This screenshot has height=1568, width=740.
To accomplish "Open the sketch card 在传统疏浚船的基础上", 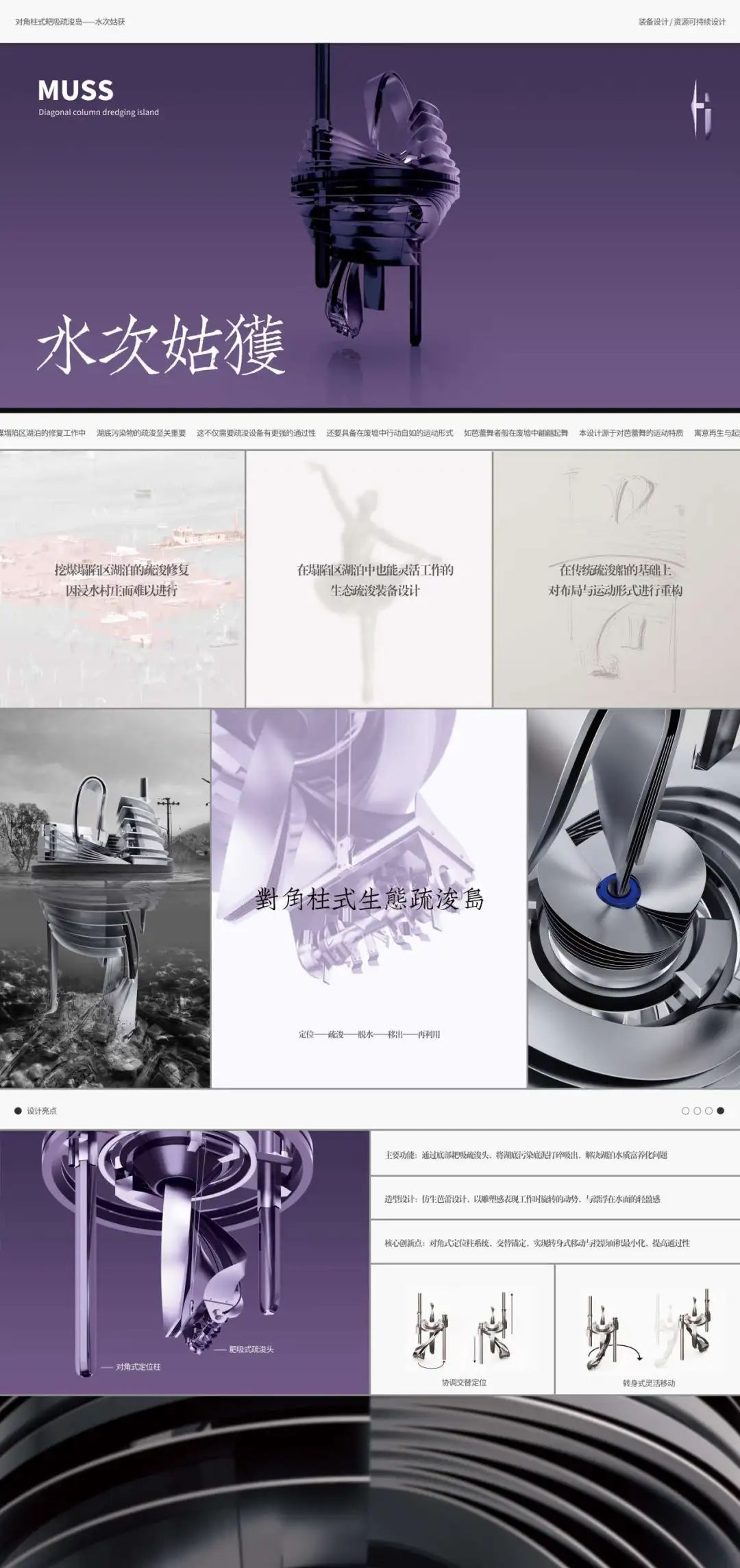I will [x=617, y=579].
